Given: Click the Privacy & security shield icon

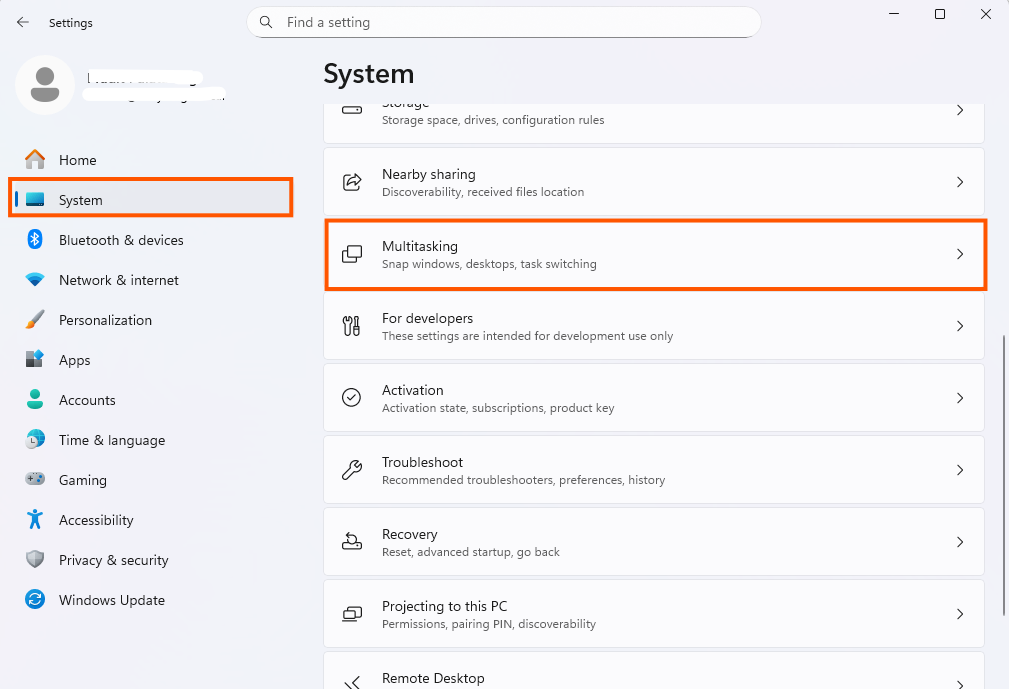Looking at the screenshot, I should pos(35,560).
